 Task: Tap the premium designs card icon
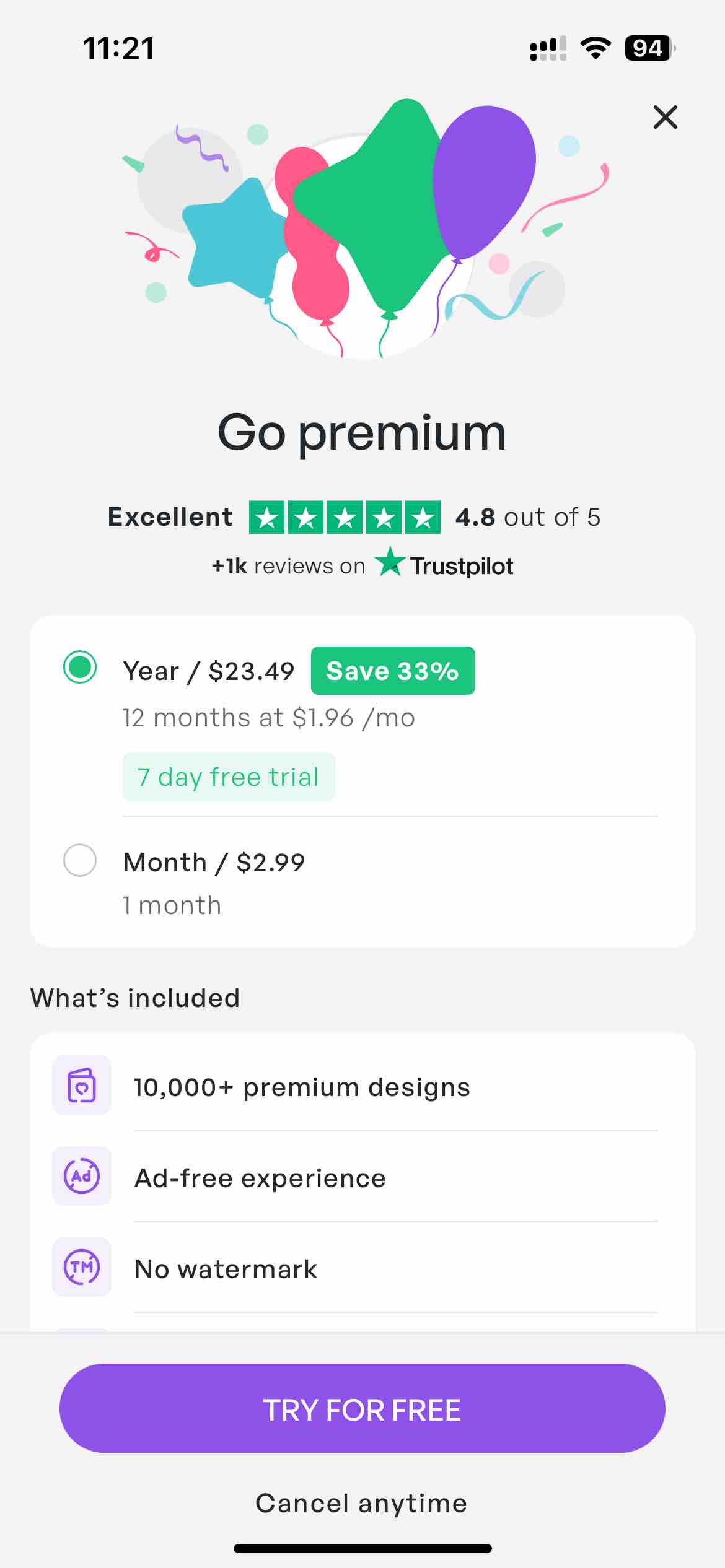pyautogui.click(x=82, y=1085)
